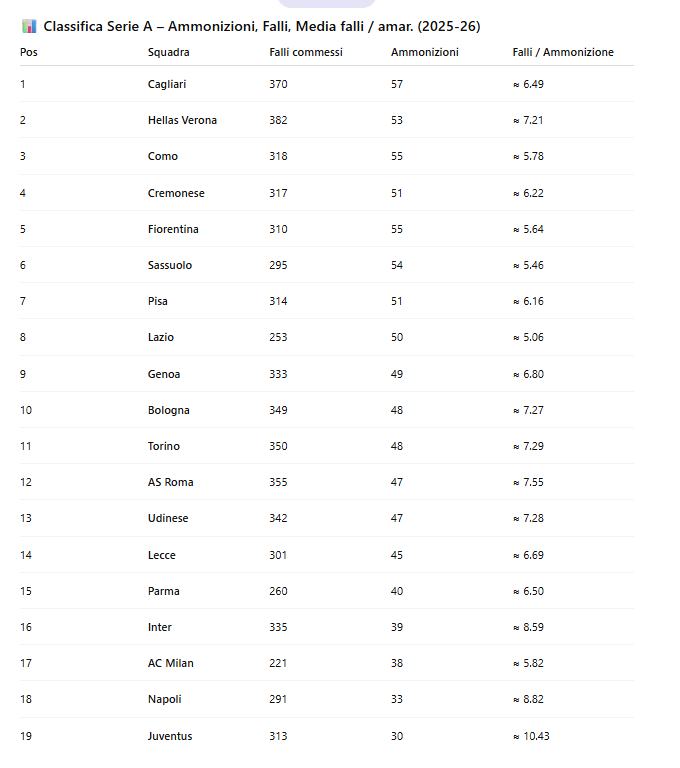Click the 'Falli commessi' column header

coord(306,52)
